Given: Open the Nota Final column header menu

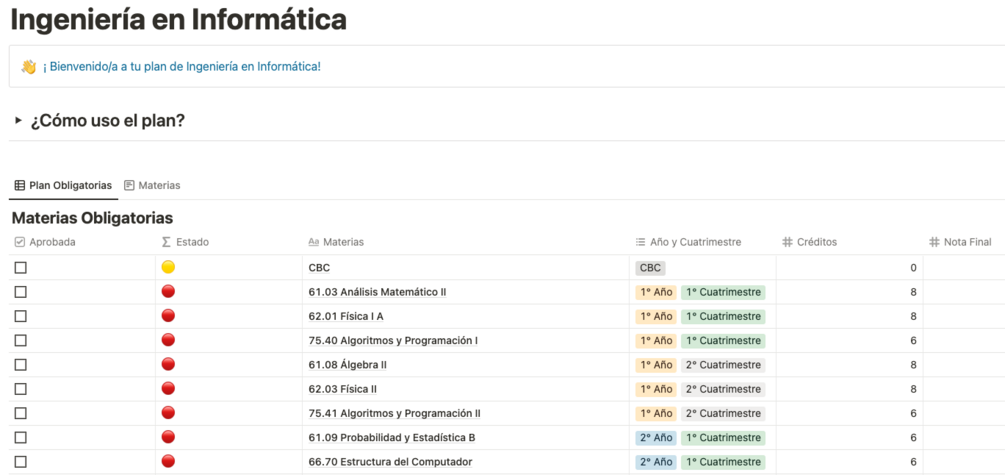Looking at the screenshot, I should [x=966, y=242].
